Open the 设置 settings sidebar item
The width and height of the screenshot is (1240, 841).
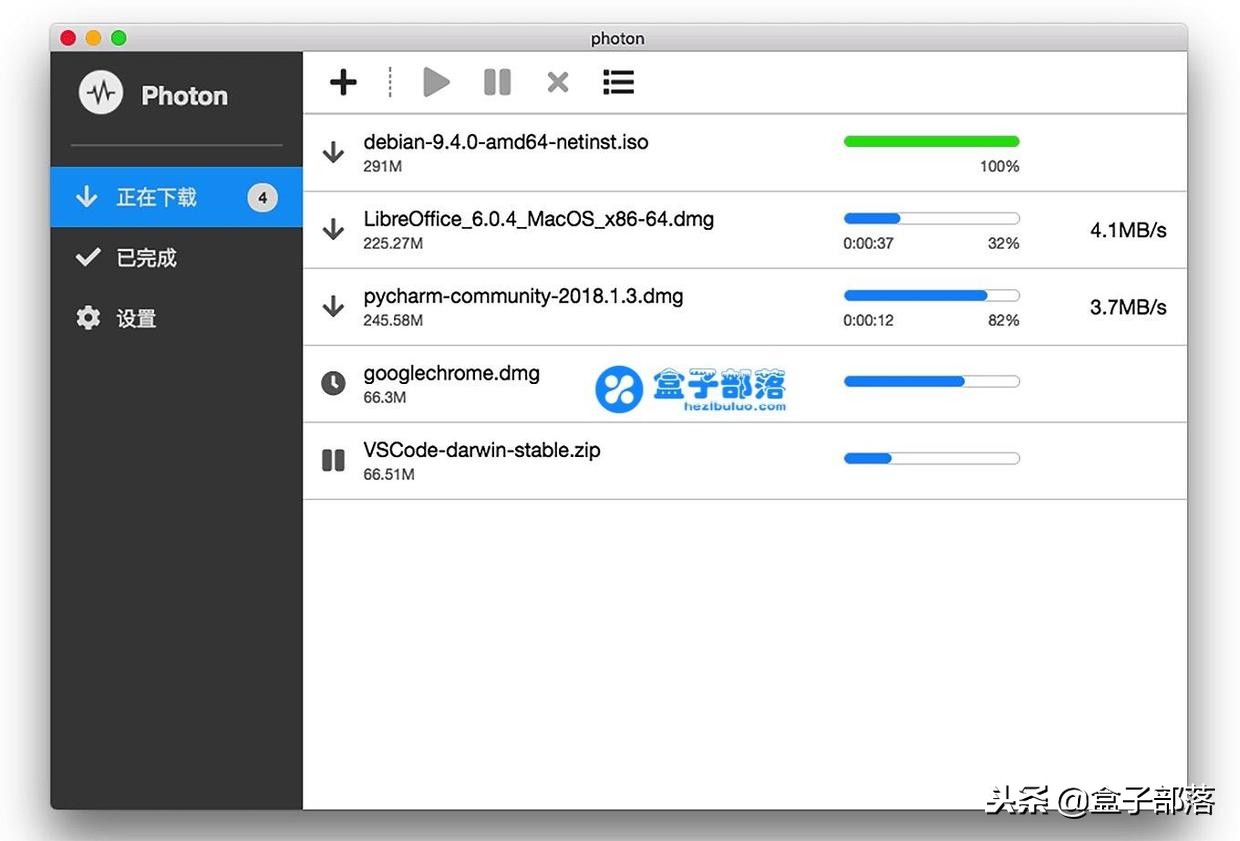[x=176, y=318]
